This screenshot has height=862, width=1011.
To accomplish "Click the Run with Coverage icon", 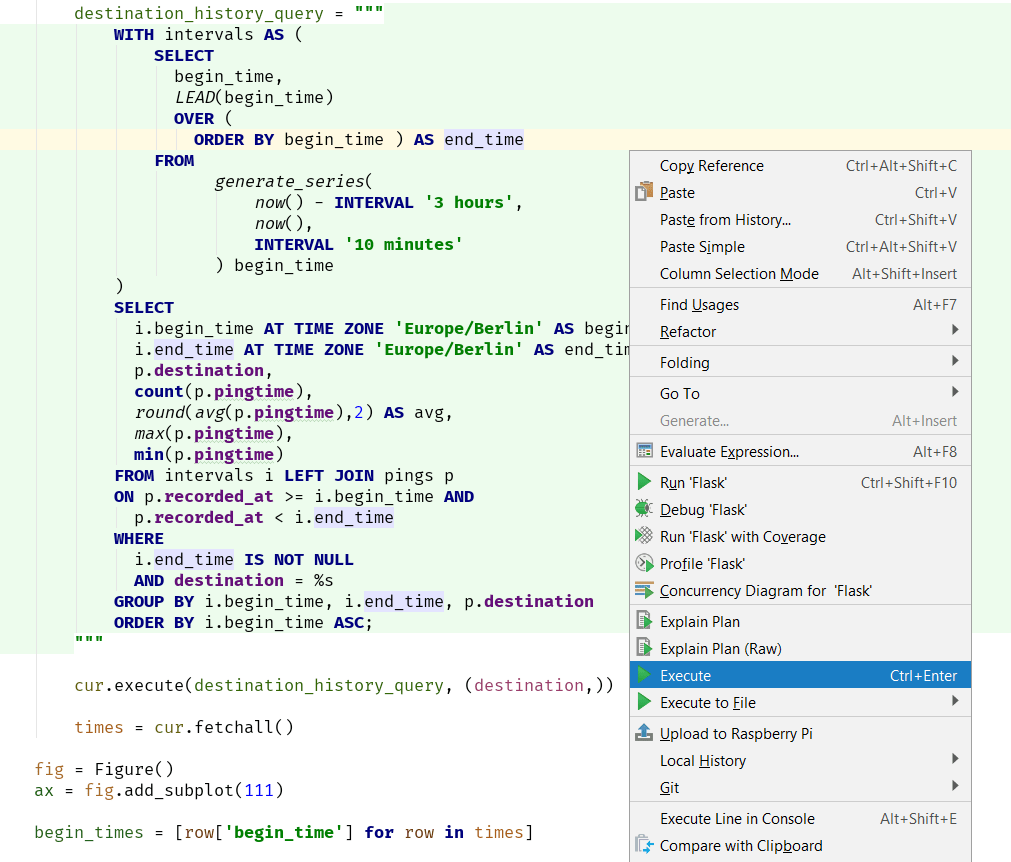I will [643, 536].
